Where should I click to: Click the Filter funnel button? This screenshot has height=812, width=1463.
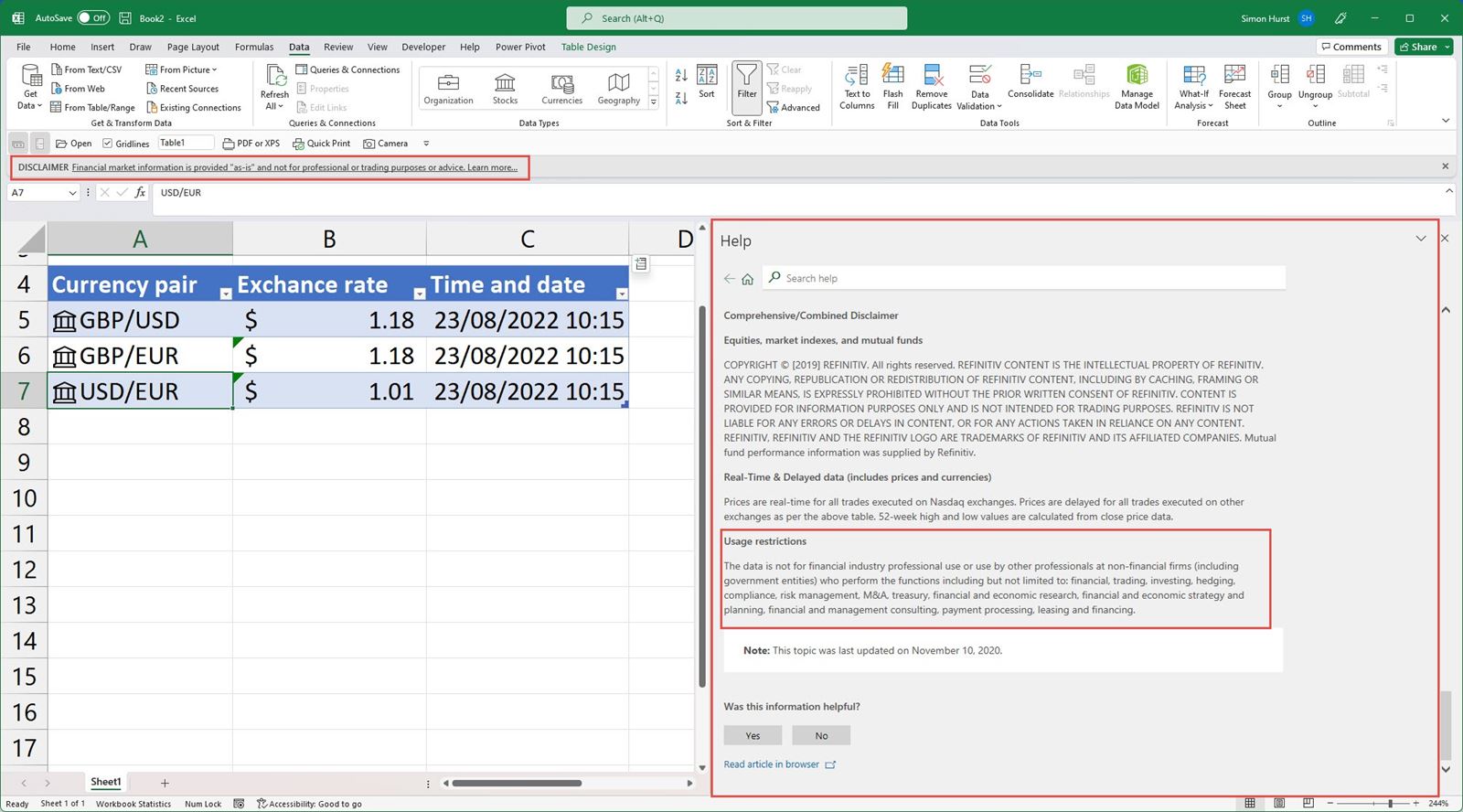coord(747,81)
